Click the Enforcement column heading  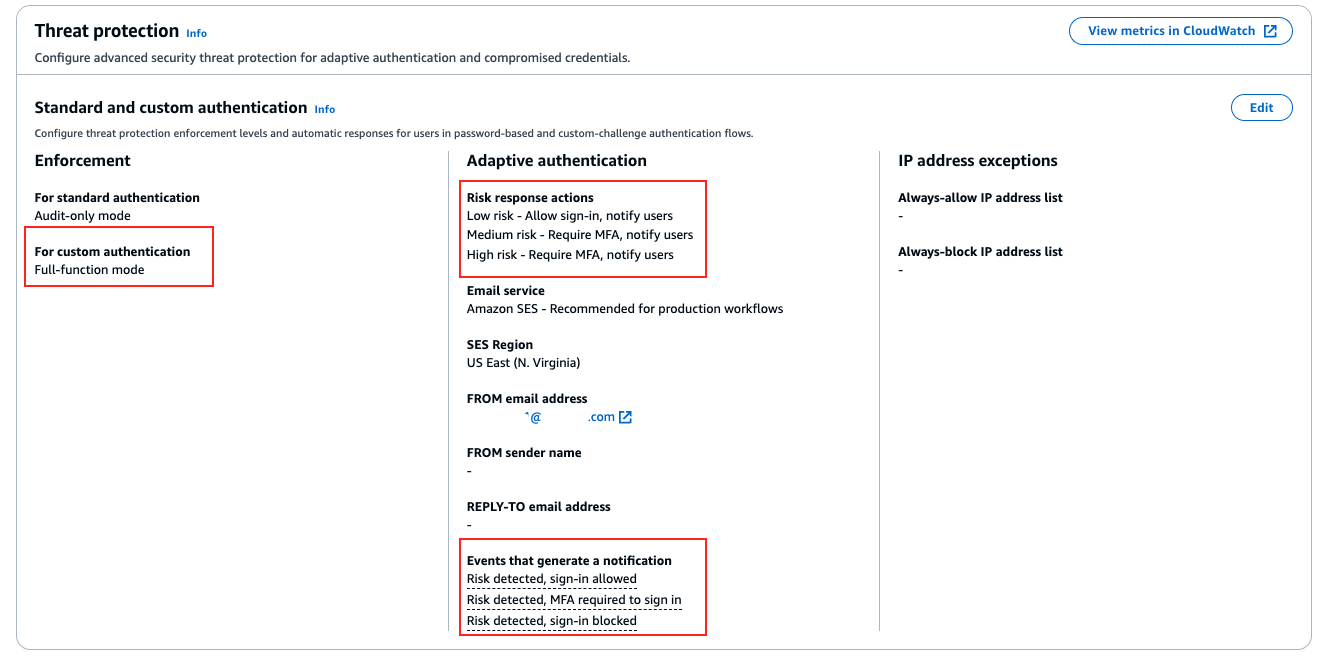click(x=82, y=160)
